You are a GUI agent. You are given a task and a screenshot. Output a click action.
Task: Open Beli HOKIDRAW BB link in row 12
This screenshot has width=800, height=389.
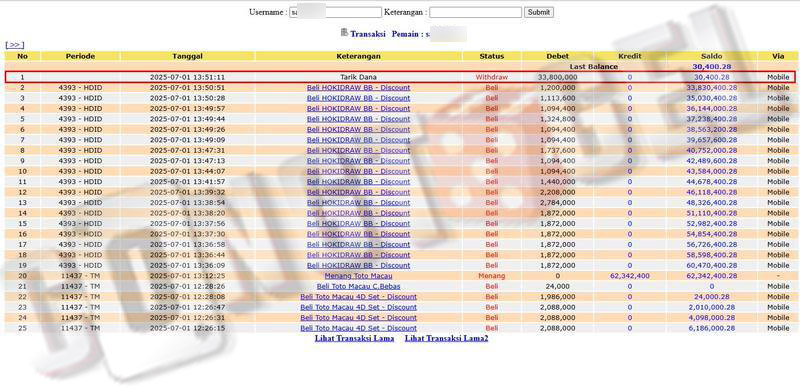[x=359, y=192]
